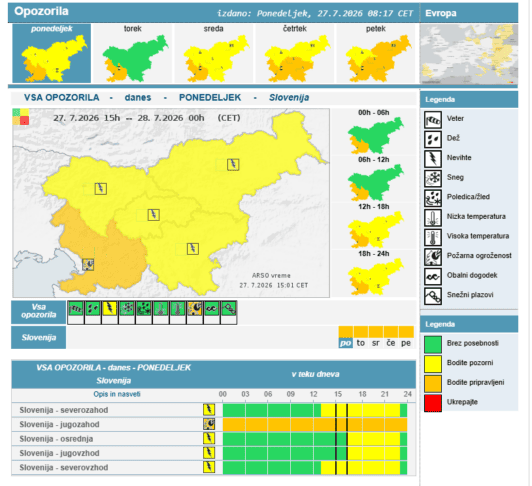Open the Evropa warnings map
The height and width of the screenshot is (486, 532).
click(x=469, y=54)
